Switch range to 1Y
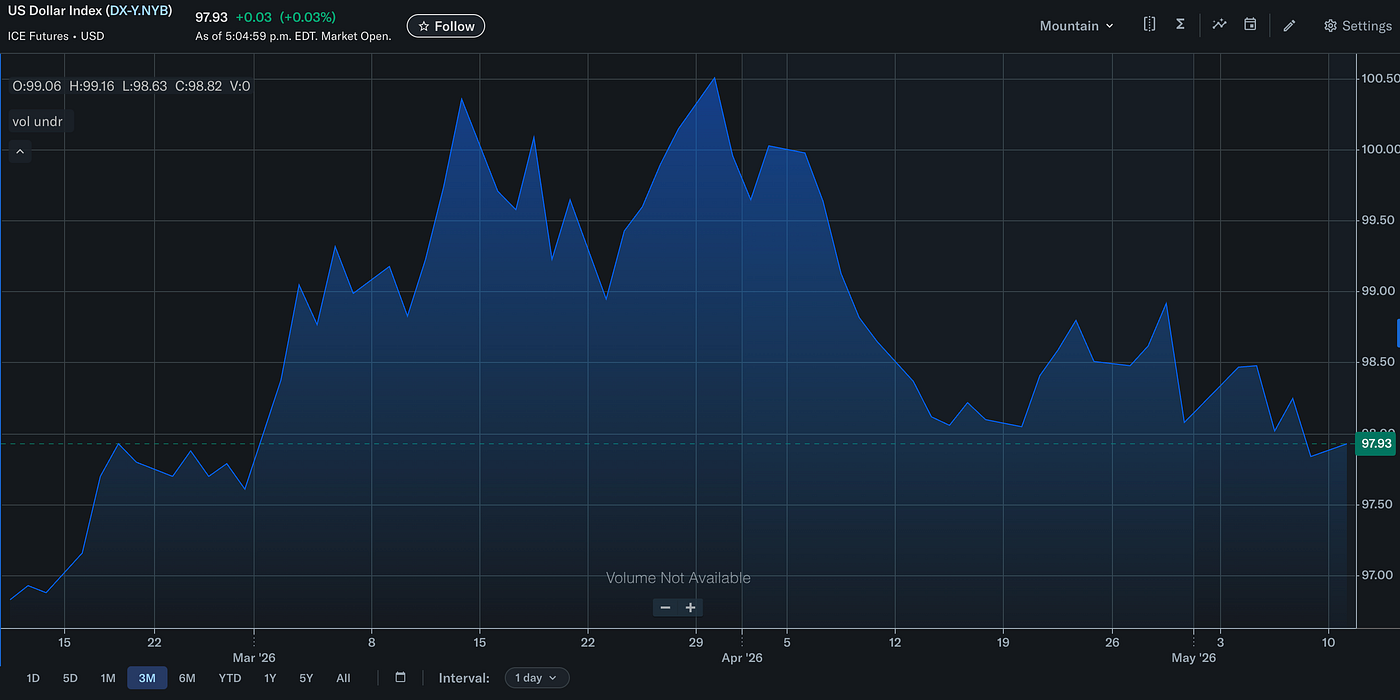This screenshot has height=700, width=1400. click(270, 678)
